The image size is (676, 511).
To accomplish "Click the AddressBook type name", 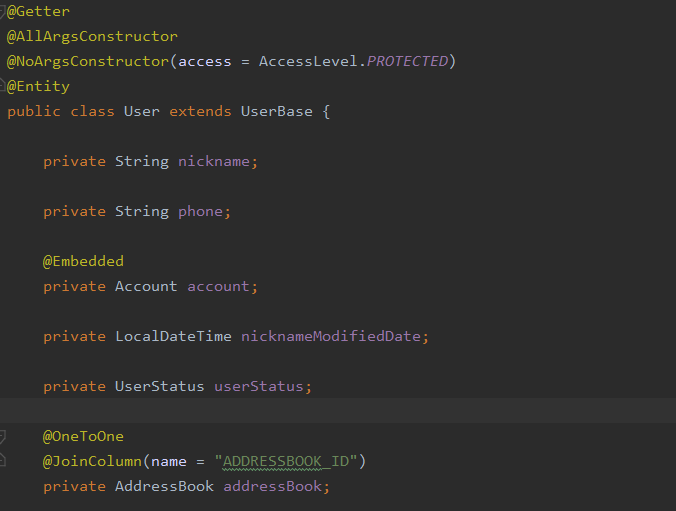I will pos(164,487).
